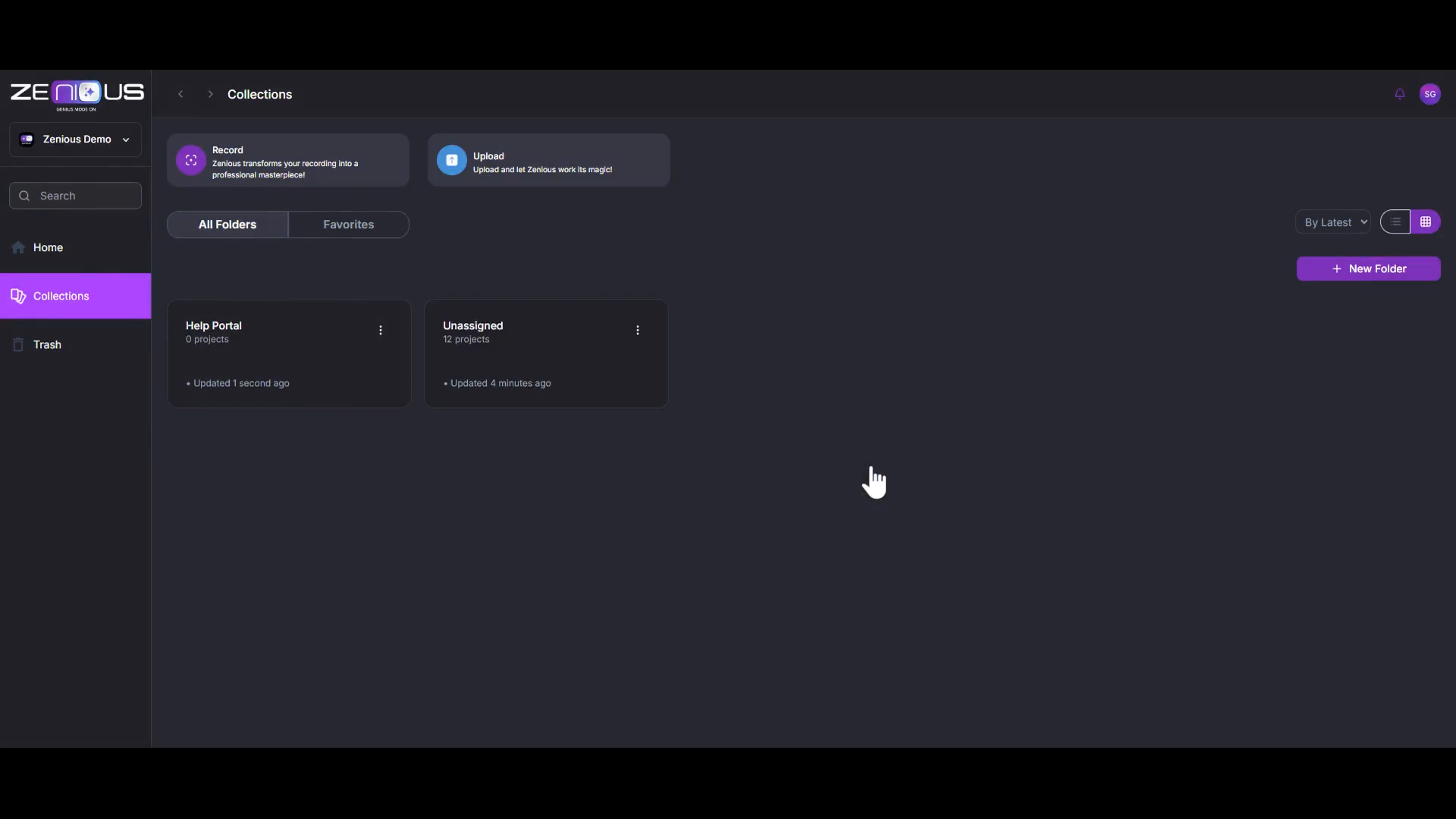Click the Zenious logo

(76, 93)
